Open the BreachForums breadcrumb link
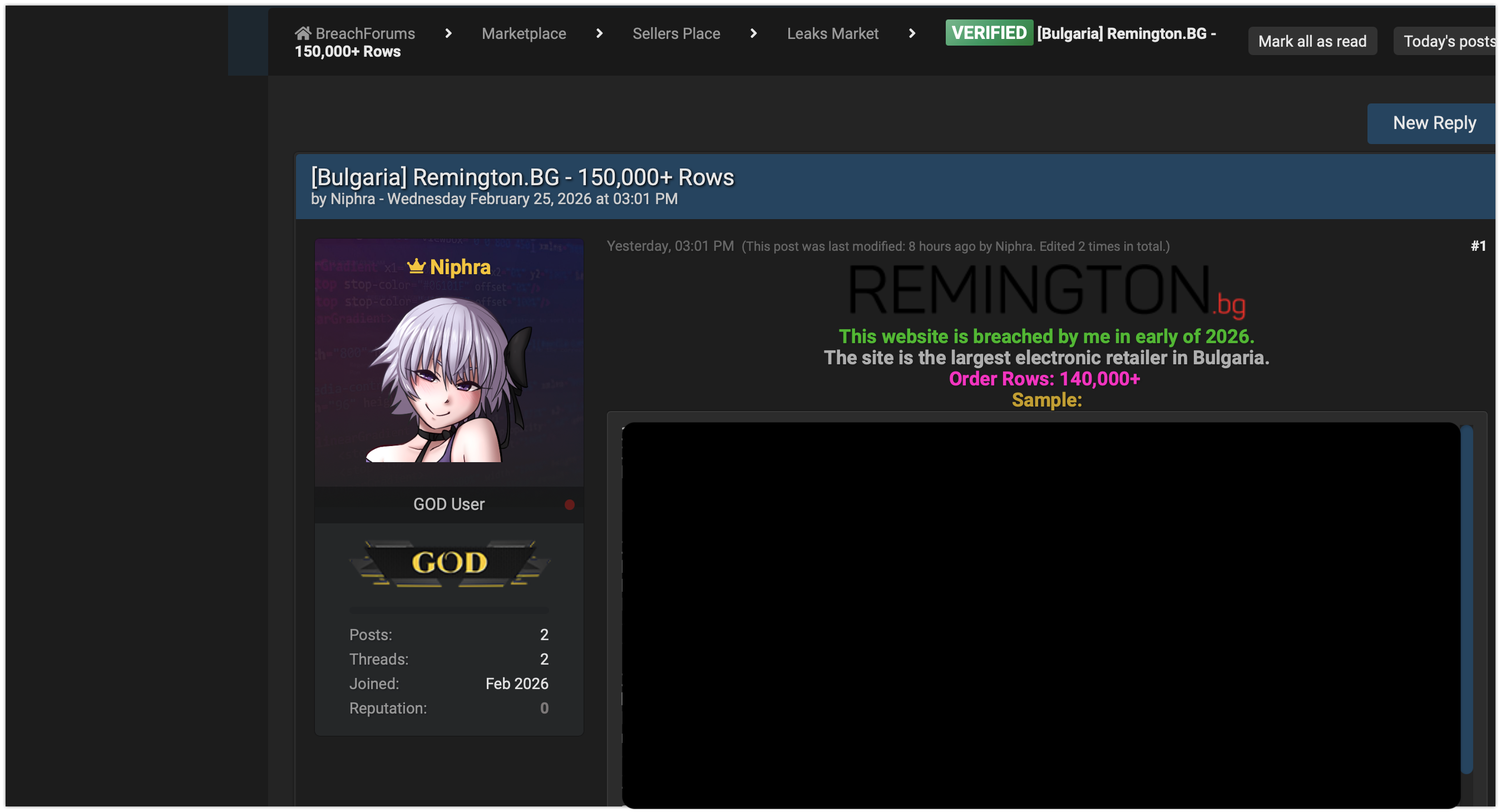 (x=365, y=33)
